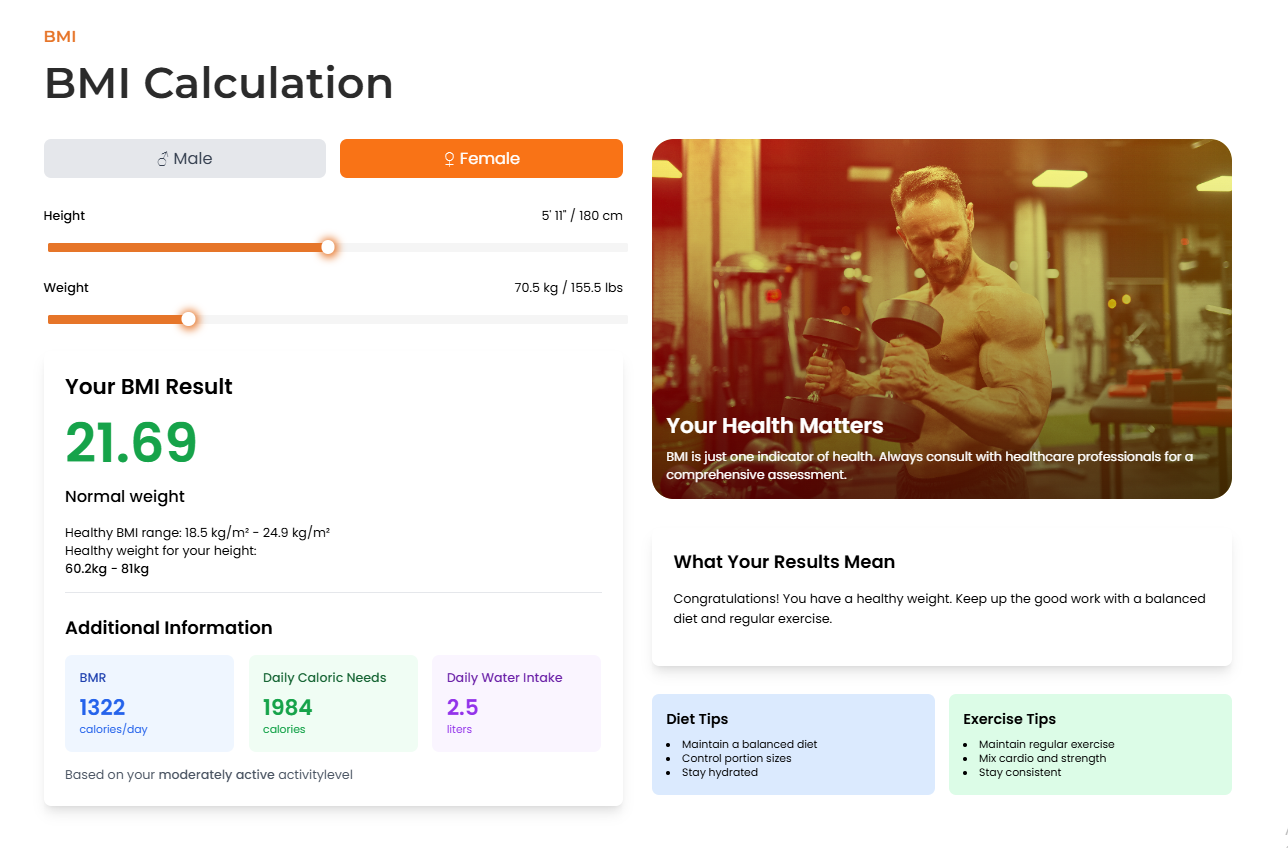Click the orange BMI section label
The width and height of the screenshot is (1288, 848).
60,37
